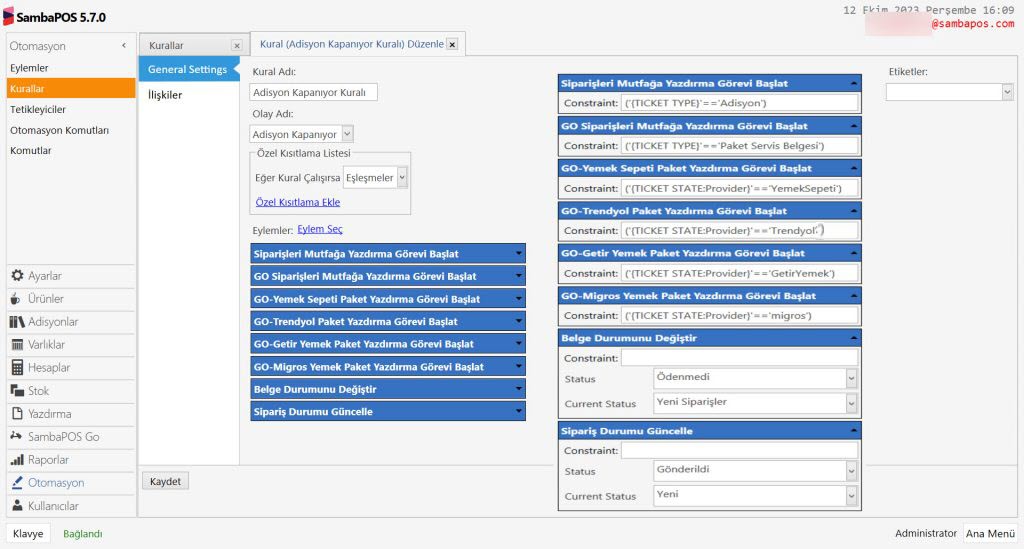Open Current Status dropdown showing Yeni

point(851,495)
